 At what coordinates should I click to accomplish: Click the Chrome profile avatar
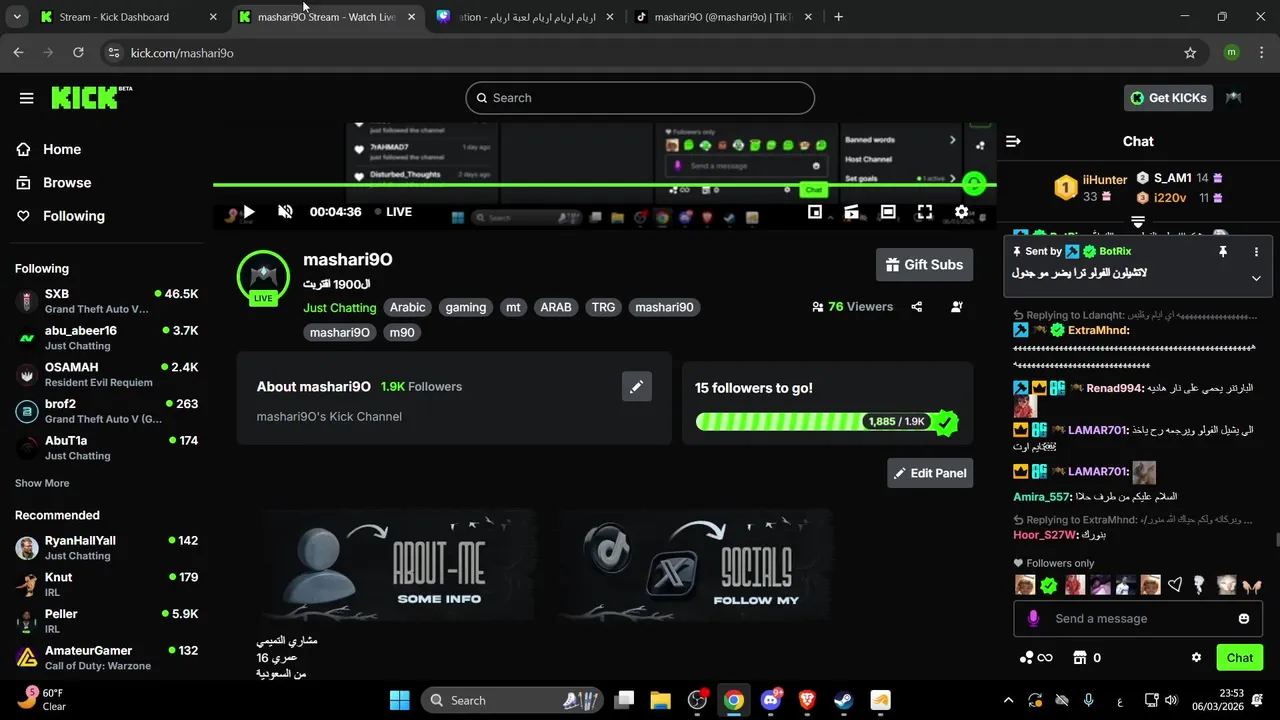(x=1231, y=53)
